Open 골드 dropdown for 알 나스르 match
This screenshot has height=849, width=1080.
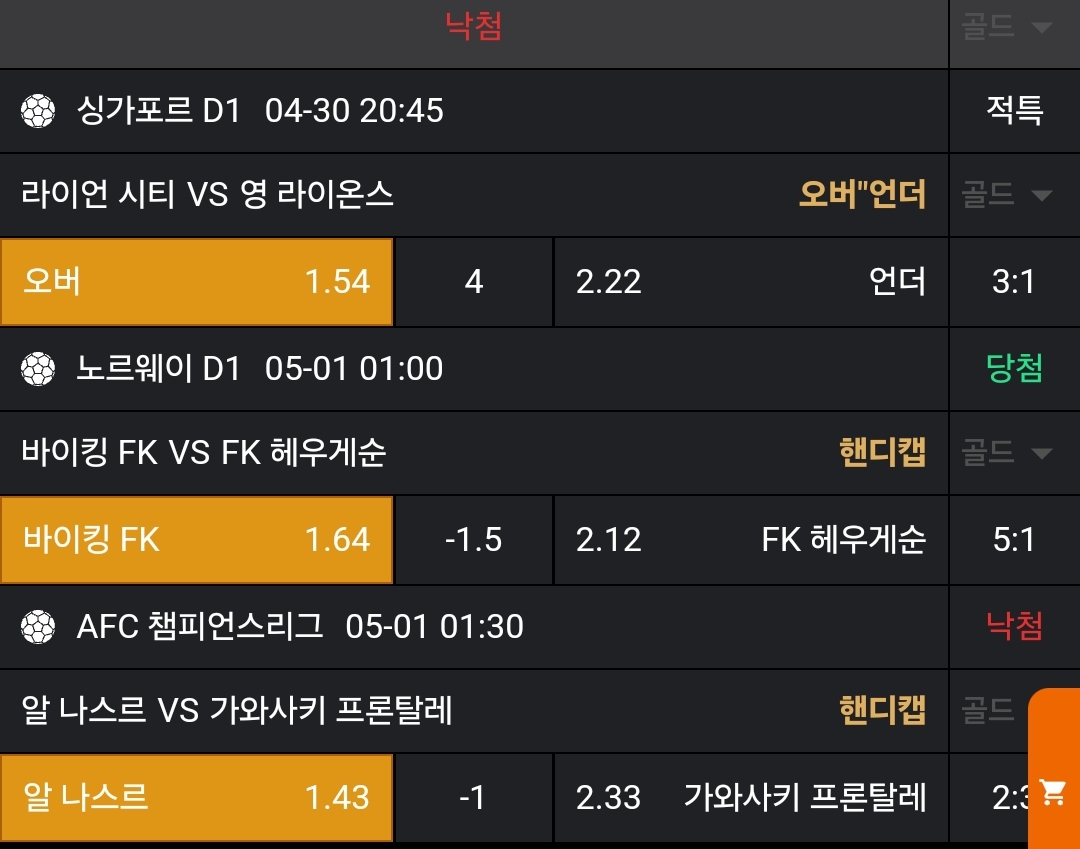click(x=995, y=711)
